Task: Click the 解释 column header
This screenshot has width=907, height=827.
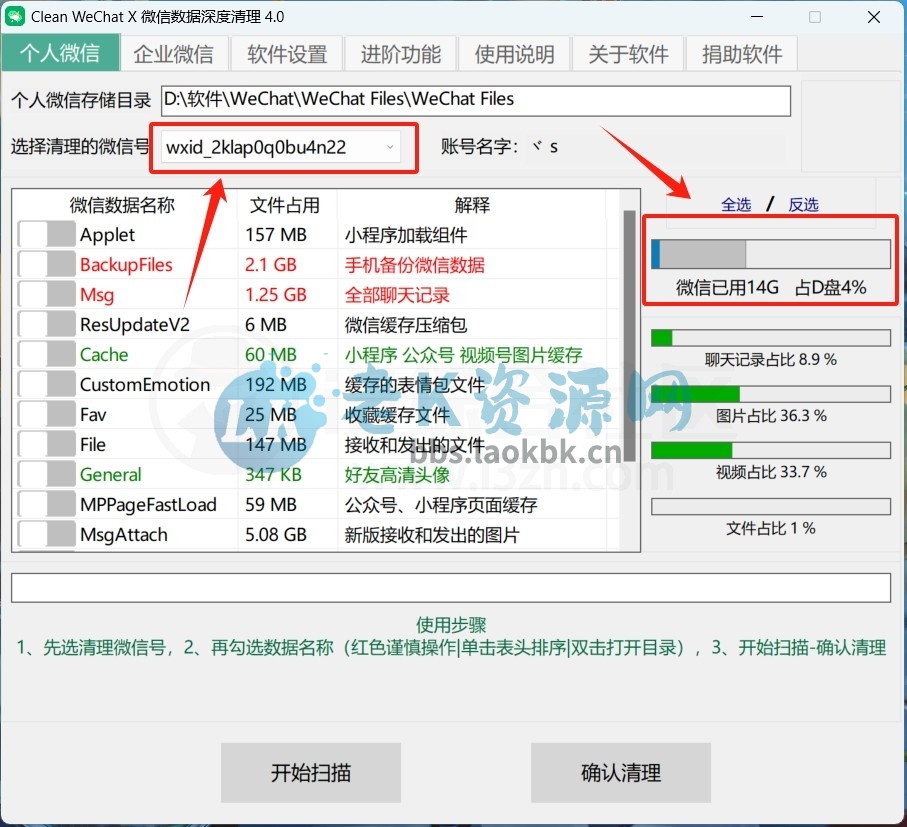Action: [x=472, y=205]
